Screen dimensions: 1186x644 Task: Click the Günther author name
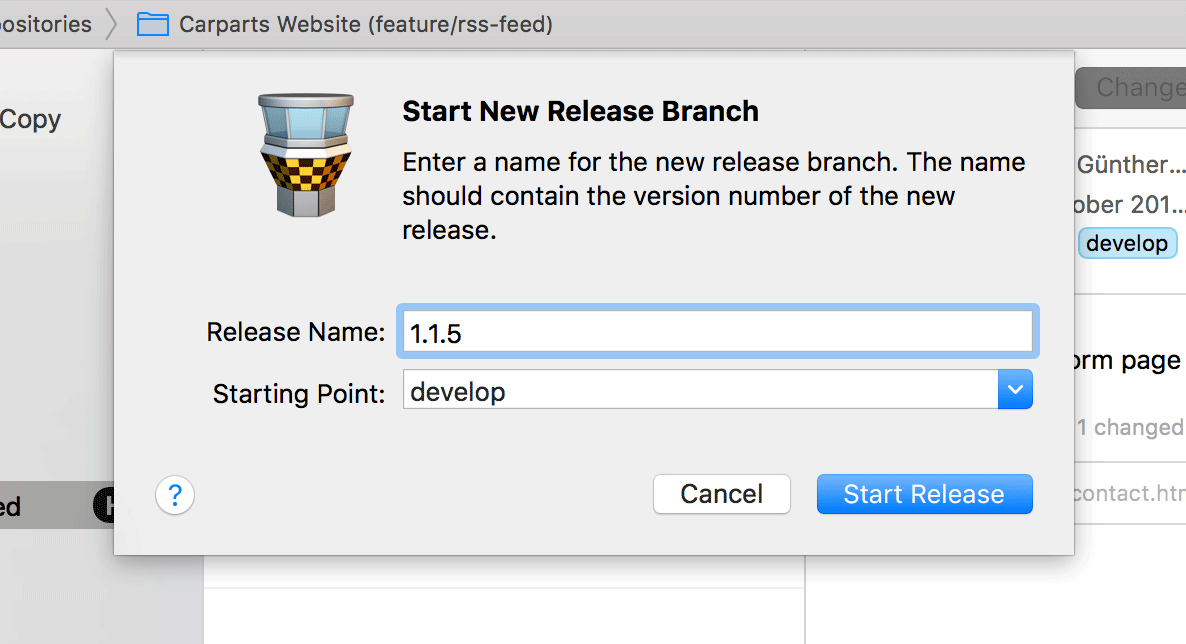click(x=1130, y=164)
